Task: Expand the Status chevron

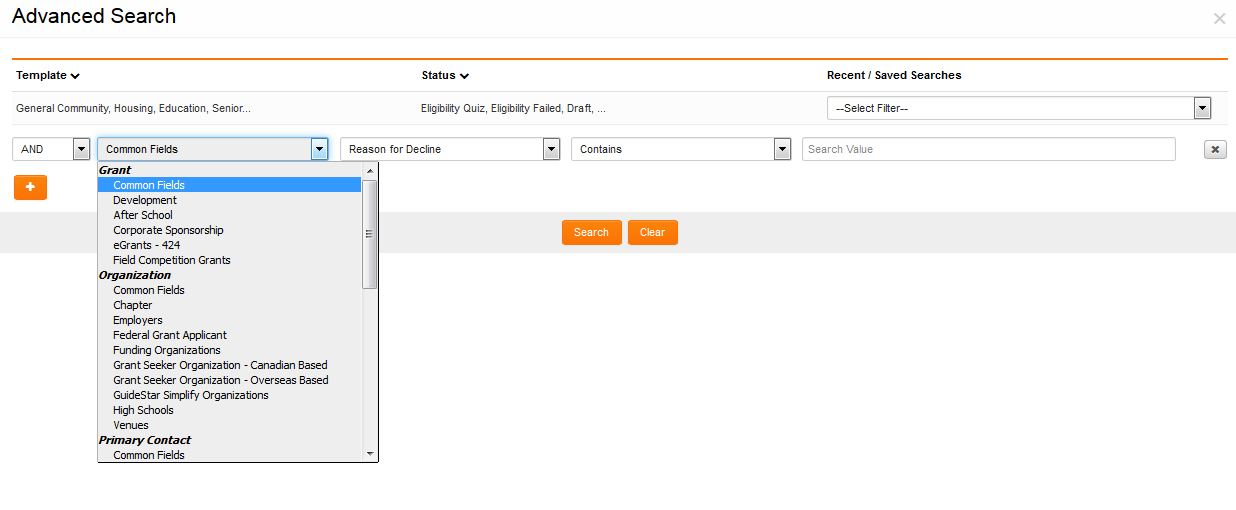Action: click(x=465, y=76)
